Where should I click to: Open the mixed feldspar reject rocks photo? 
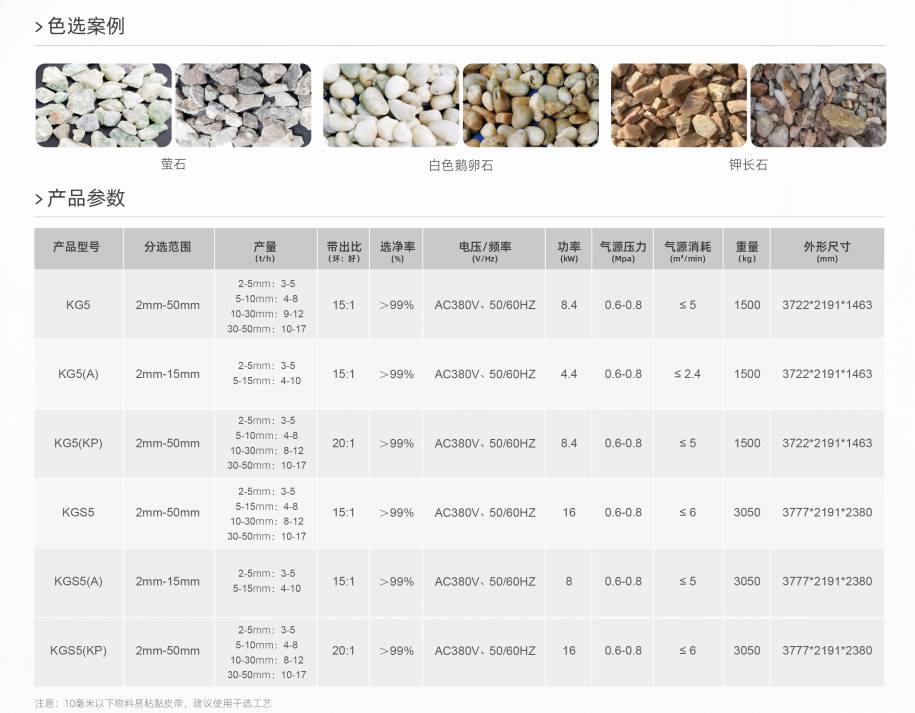[x=818, y=105]
